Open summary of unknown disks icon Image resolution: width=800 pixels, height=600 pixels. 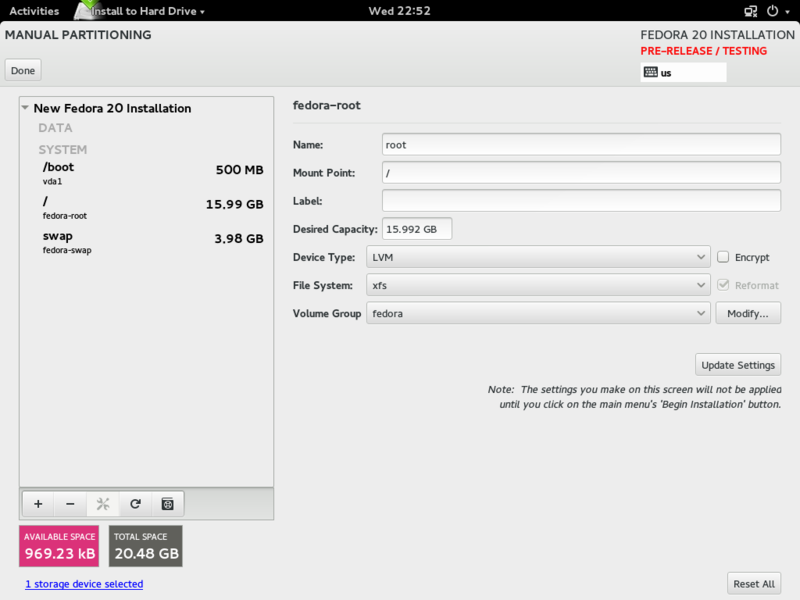pos(167,504)
